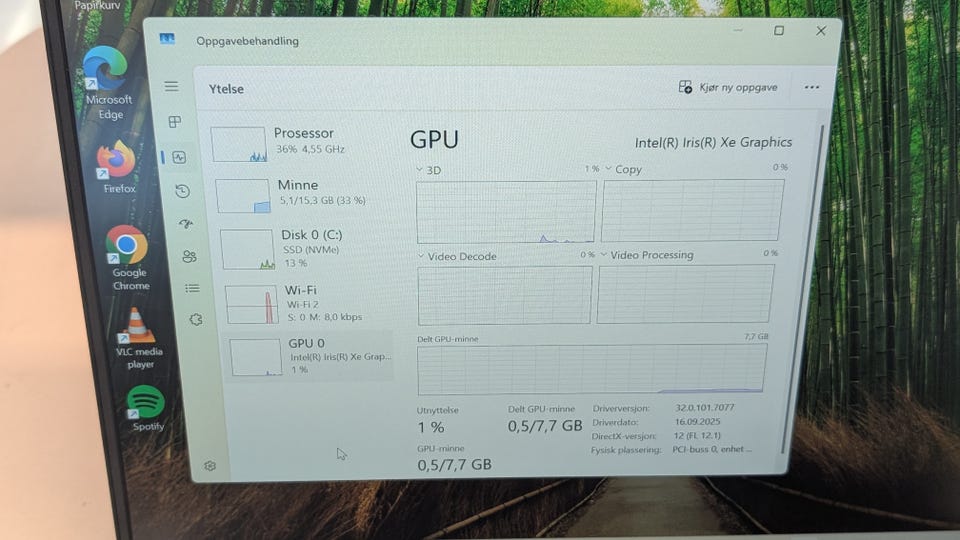Click the Firefox desktop shortcut
Screen dimensions: 960x540
(x=116, y=167)
